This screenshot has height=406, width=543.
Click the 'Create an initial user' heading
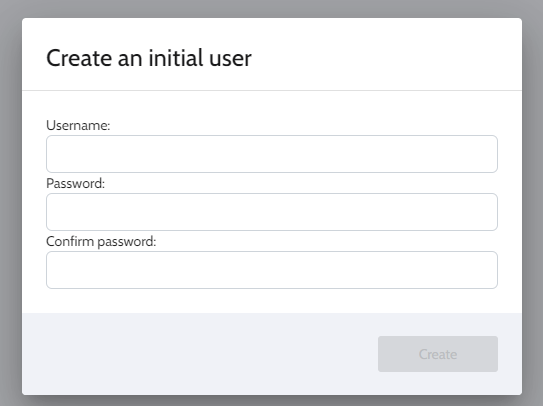click(x=149, y=58)
